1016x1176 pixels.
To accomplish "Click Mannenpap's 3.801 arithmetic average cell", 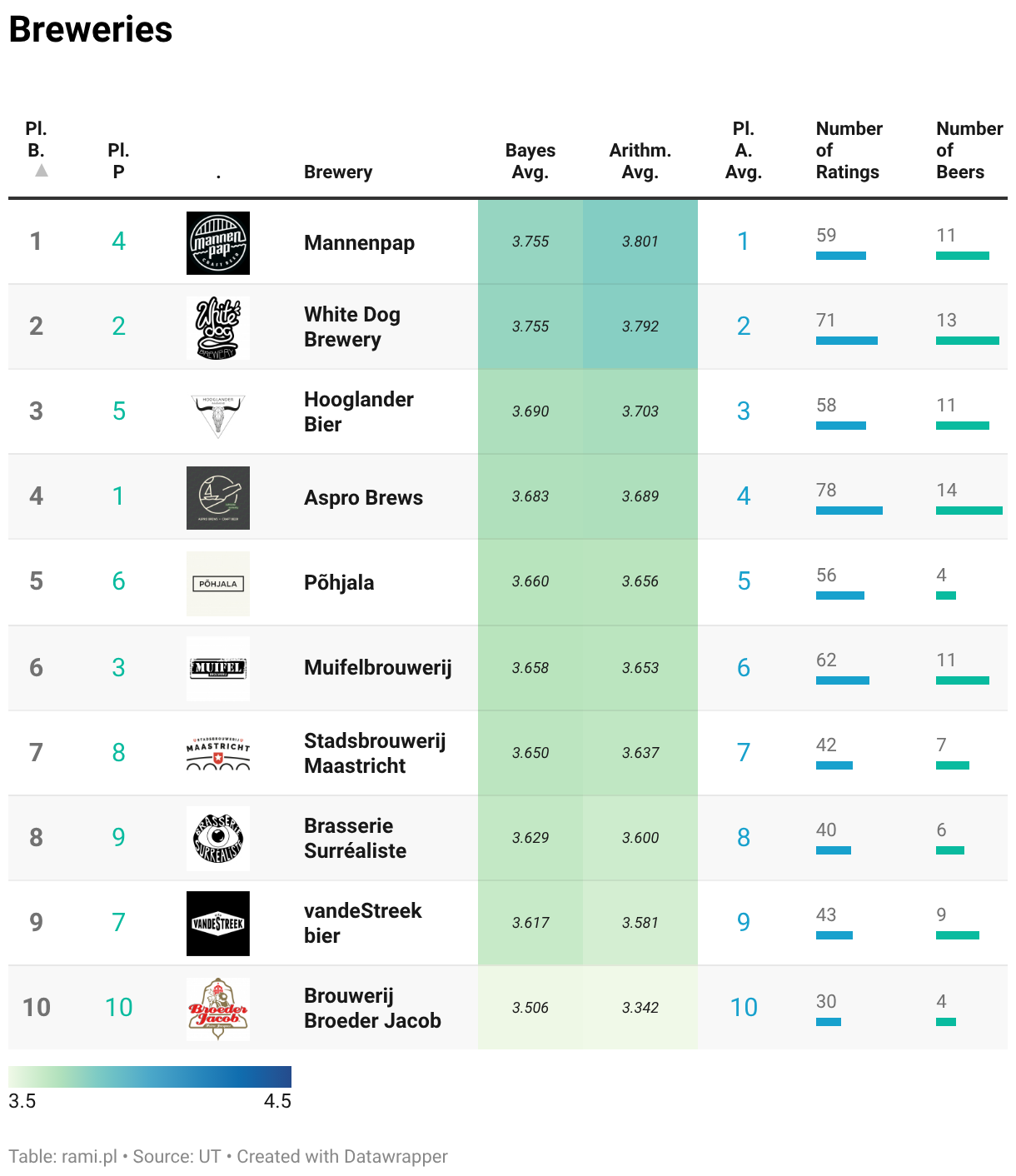I will click(640, 242).
